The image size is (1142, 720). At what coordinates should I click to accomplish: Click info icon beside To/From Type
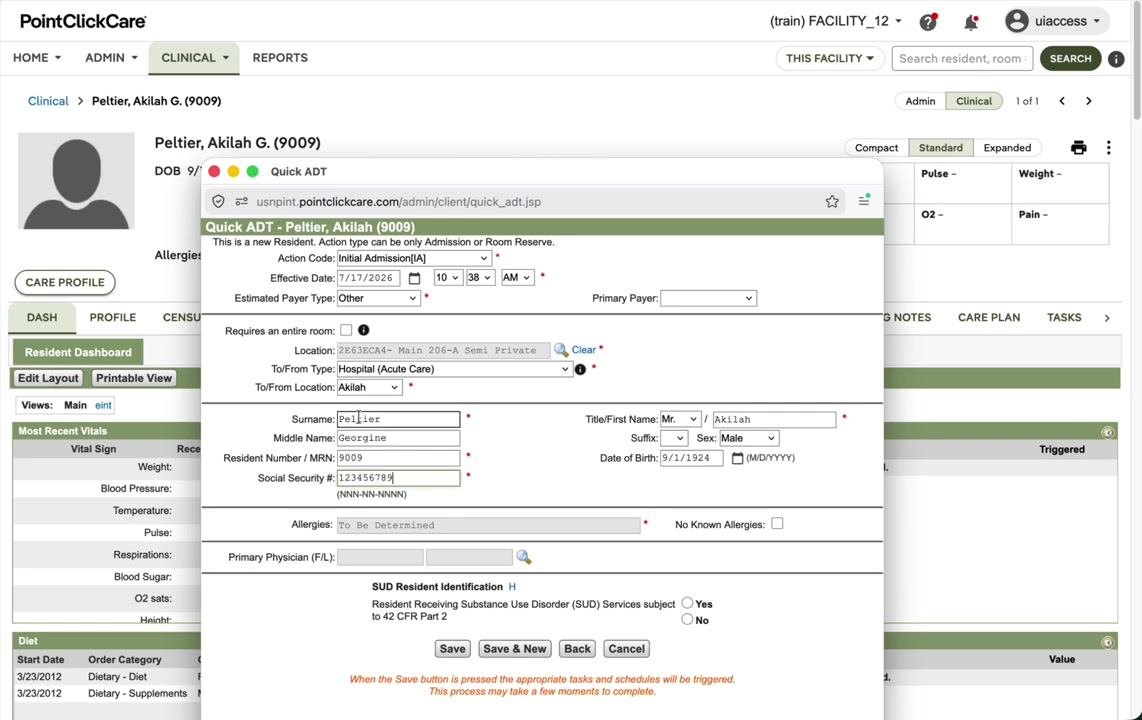click(x=580, y=369)
